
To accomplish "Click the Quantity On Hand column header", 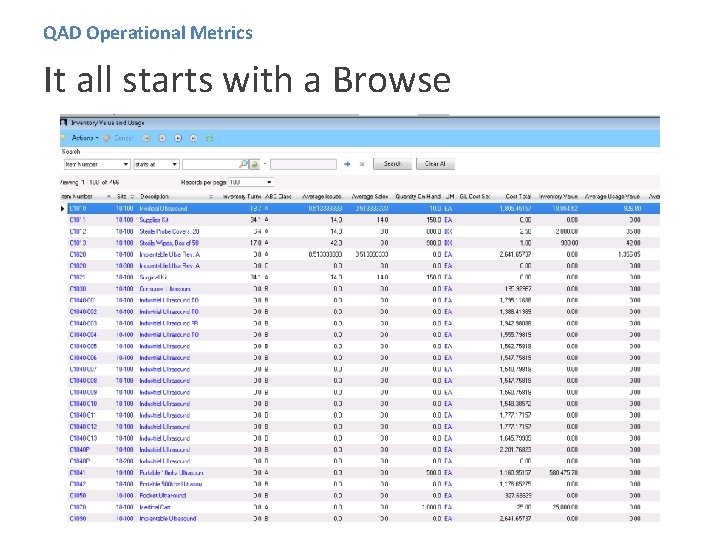I will click(x=418, y=197).
